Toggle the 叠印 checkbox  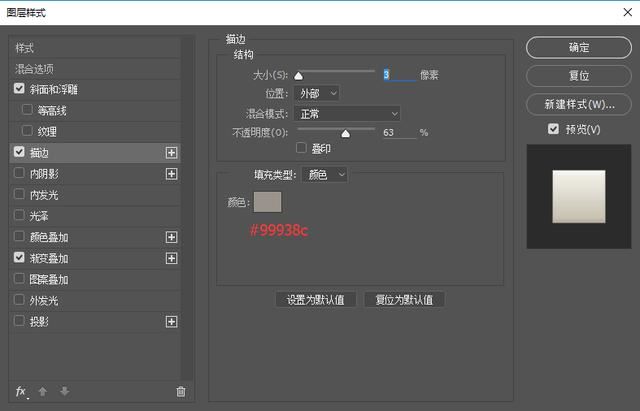tap(301, 148)
